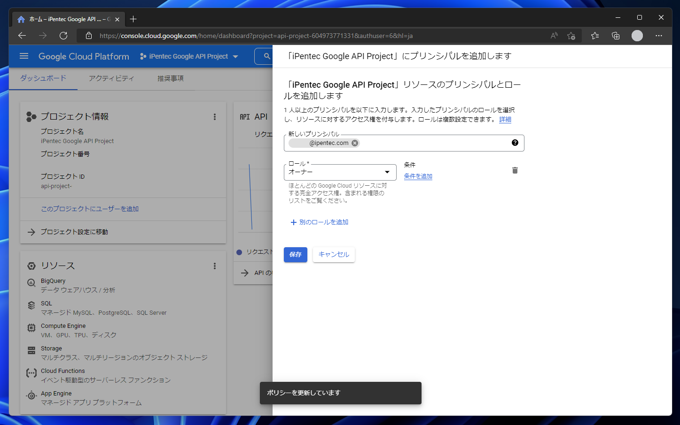
Task: Reload the page with the refresh icon
Action: (63, 36)
